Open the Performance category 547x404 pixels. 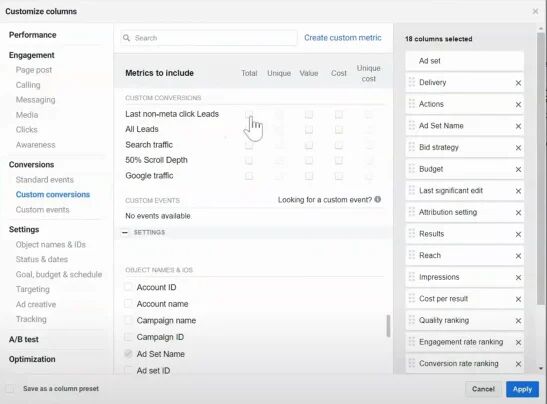coord(33,35)
